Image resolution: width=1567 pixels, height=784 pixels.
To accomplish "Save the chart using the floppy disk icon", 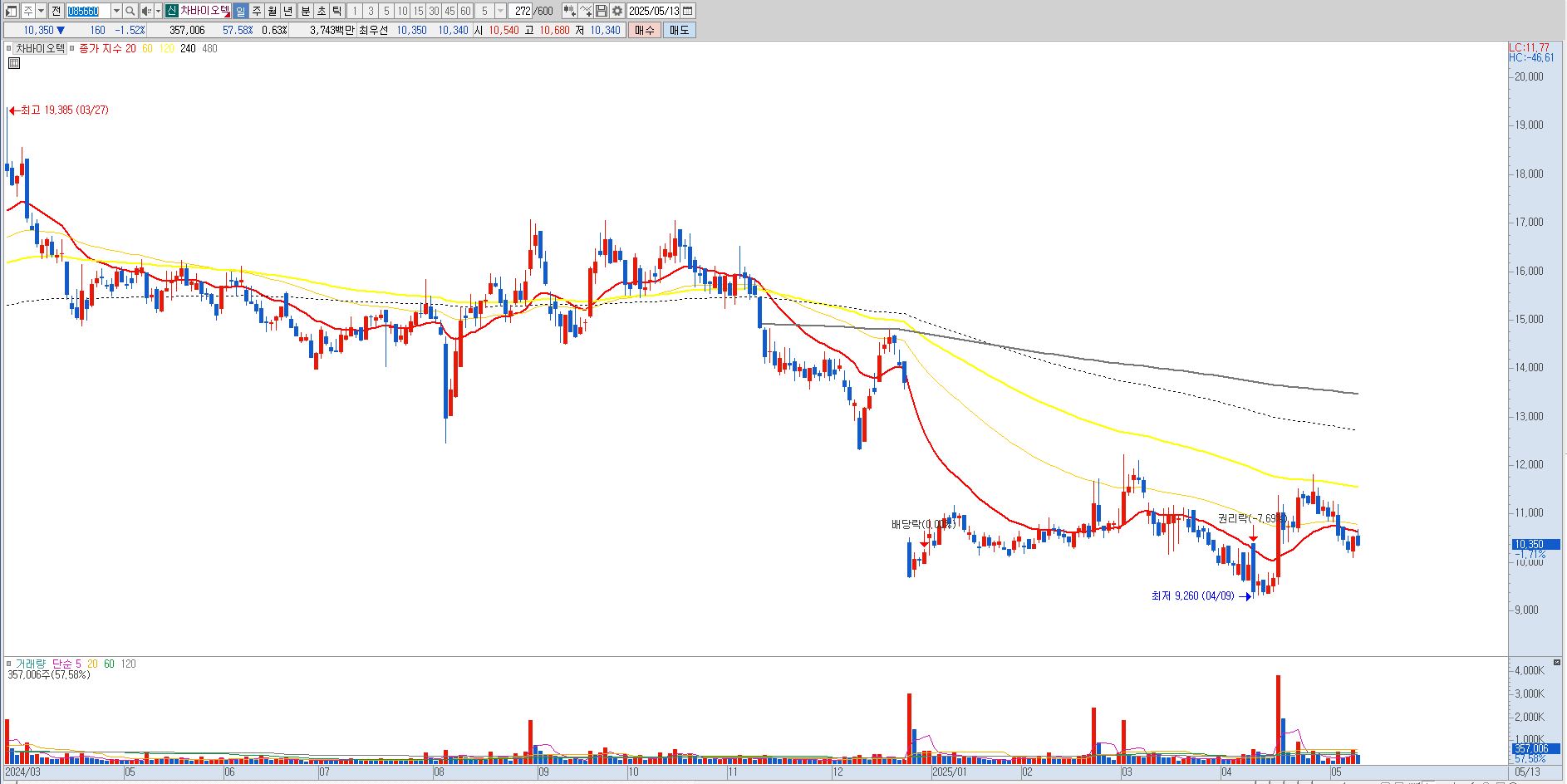I will tap(602, 11).
